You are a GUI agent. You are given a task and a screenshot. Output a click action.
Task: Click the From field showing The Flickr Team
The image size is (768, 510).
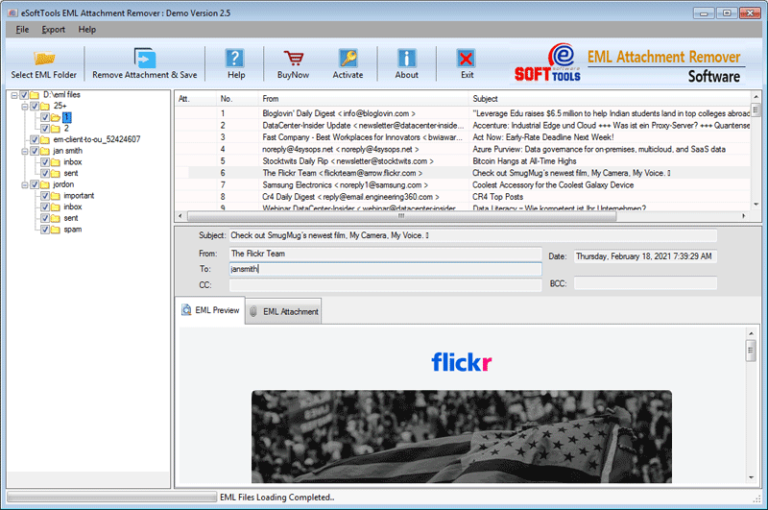coord(385,254)
